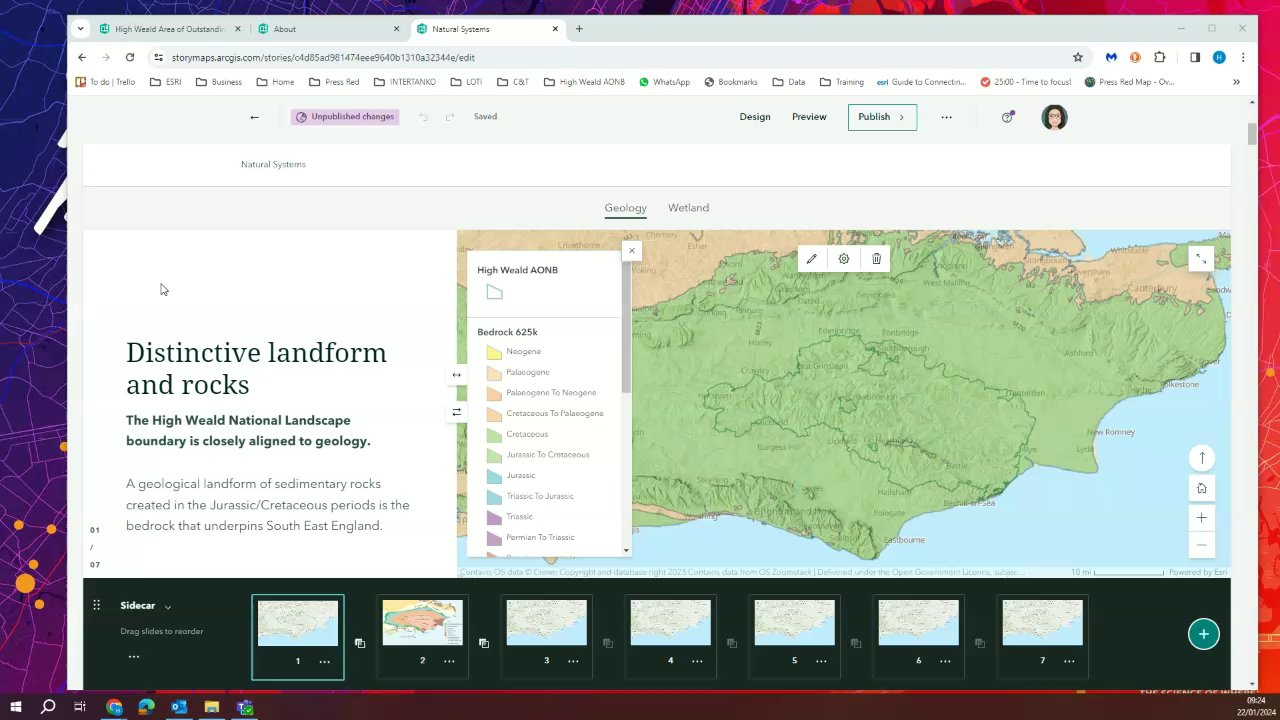Open story more-options ellipsis menu
Image resolution: width=1280 pixels, height=720 pixels.
[x=946, y=117]
